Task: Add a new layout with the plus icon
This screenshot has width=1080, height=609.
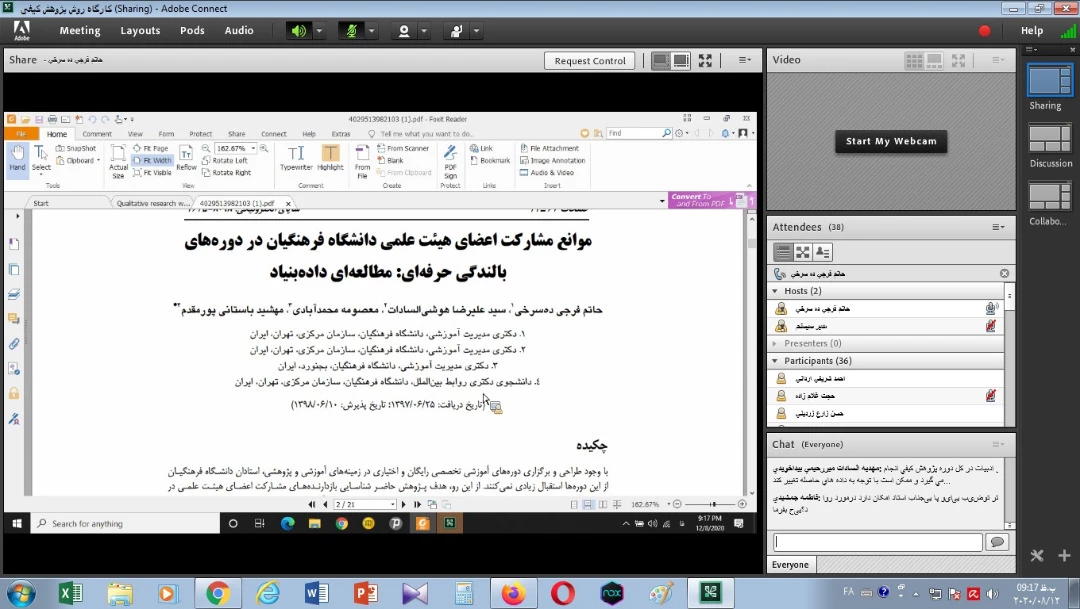Action: click(1063, 556)
